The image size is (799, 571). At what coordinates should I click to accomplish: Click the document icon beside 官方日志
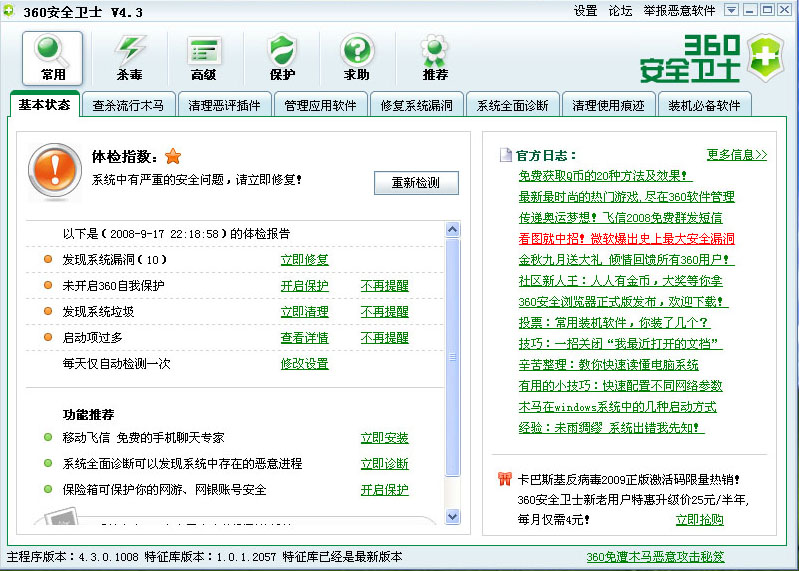point(505,155)
